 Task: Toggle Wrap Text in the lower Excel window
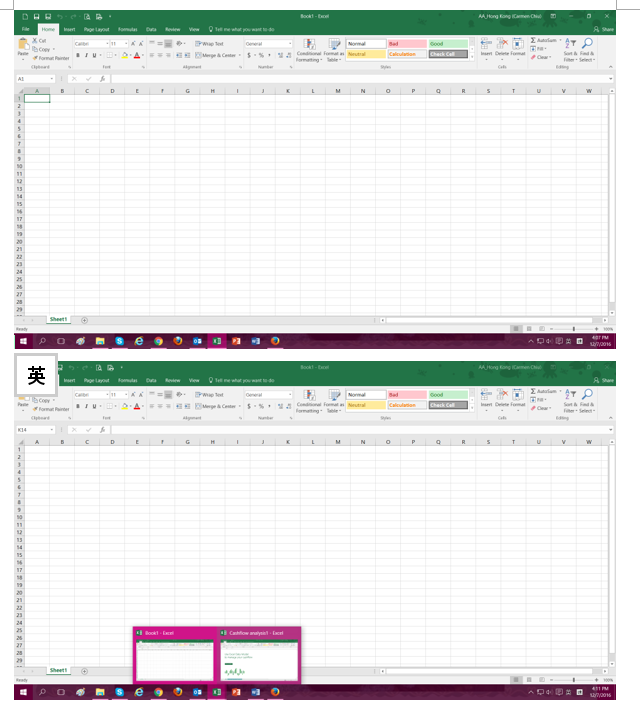209,395
